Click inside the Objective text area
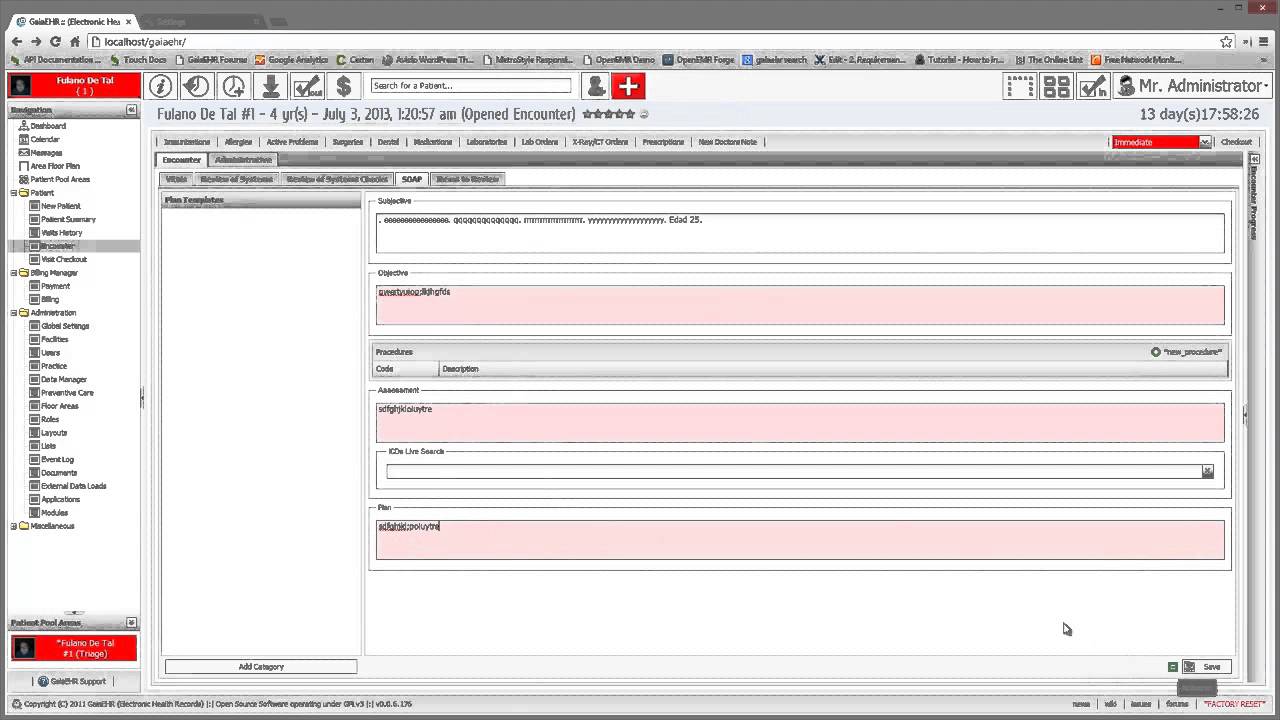The image size is (1280, 720). point(800,305)
